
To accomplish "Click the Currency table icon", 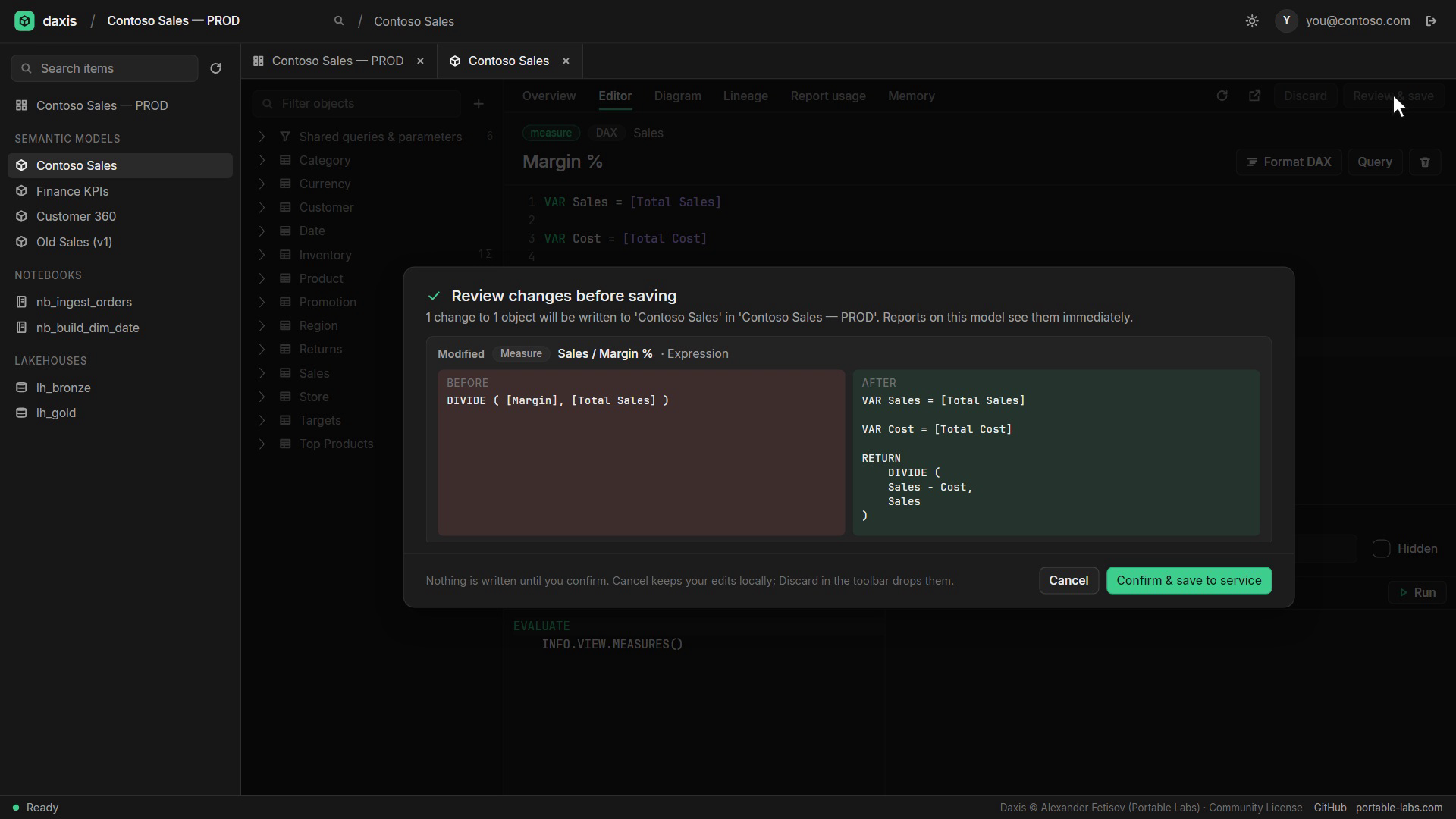I will tap(285, 184).
